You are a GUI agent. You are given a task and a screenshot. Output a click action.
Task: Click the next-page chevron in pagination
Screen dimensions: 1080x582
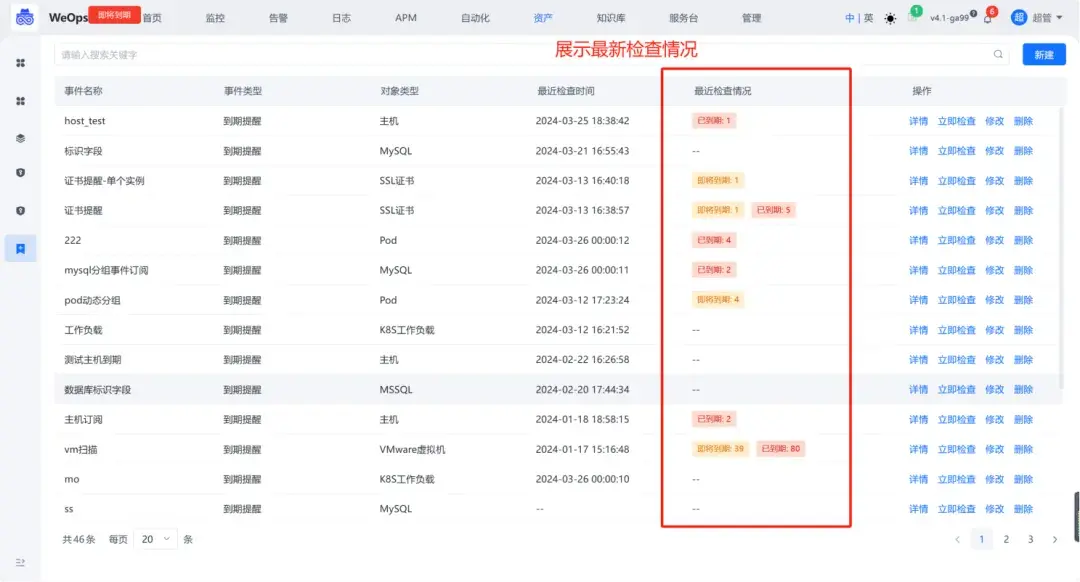tap(1055, 539)
